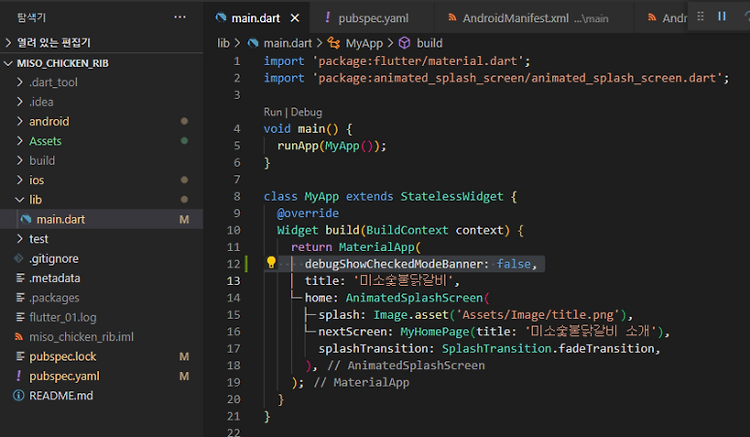Screen dimensions: 750x437
Task: Click the modified dot on android folder
Action: click(x=184, y=121)
